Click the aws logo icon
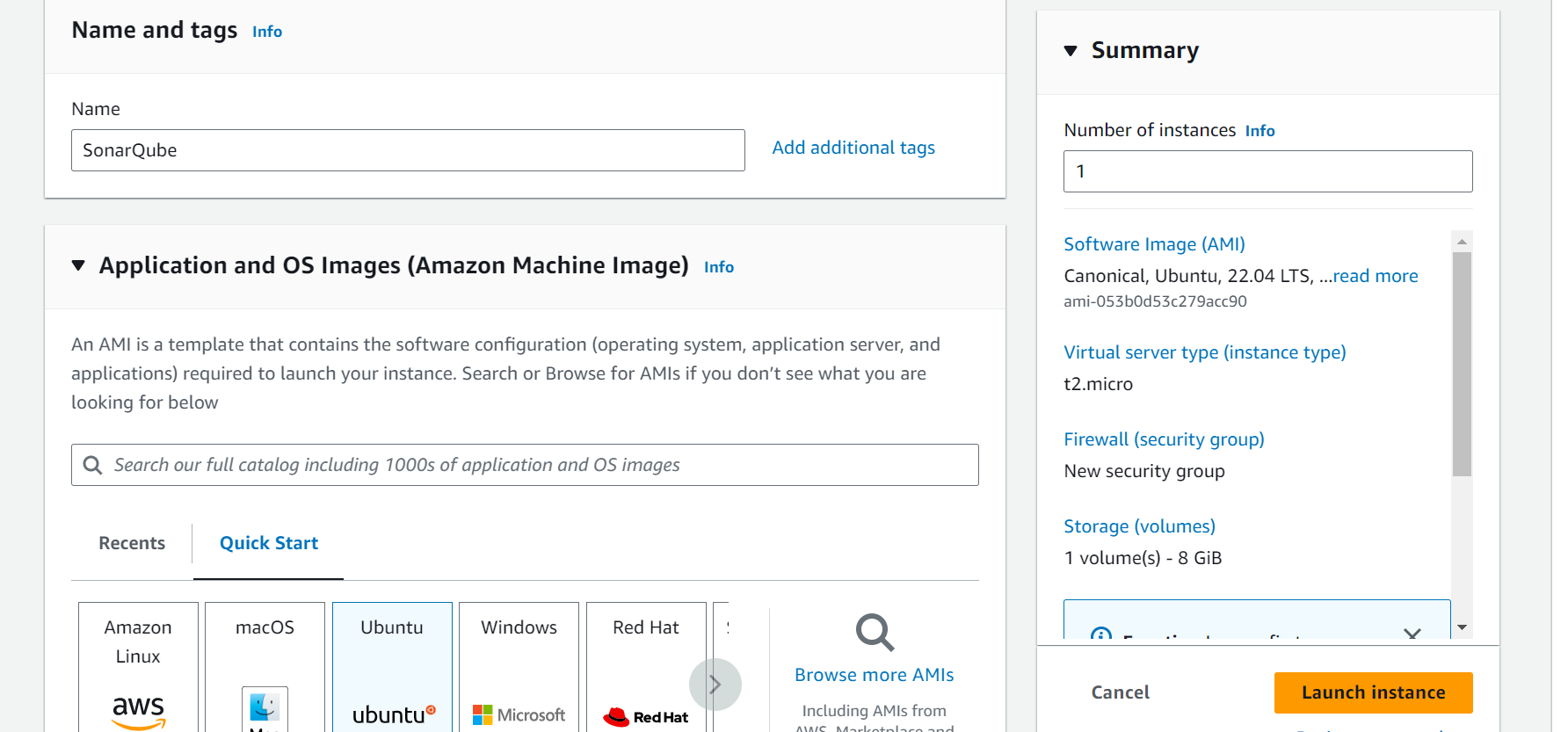 coord(138,712)
